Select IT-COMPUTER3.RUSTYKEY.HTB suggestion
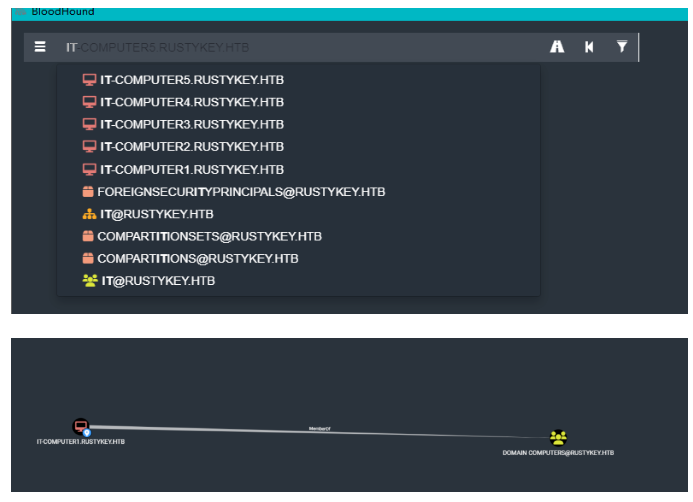The width and height of the screenshot is (693, 502). [x=298, y=125]
